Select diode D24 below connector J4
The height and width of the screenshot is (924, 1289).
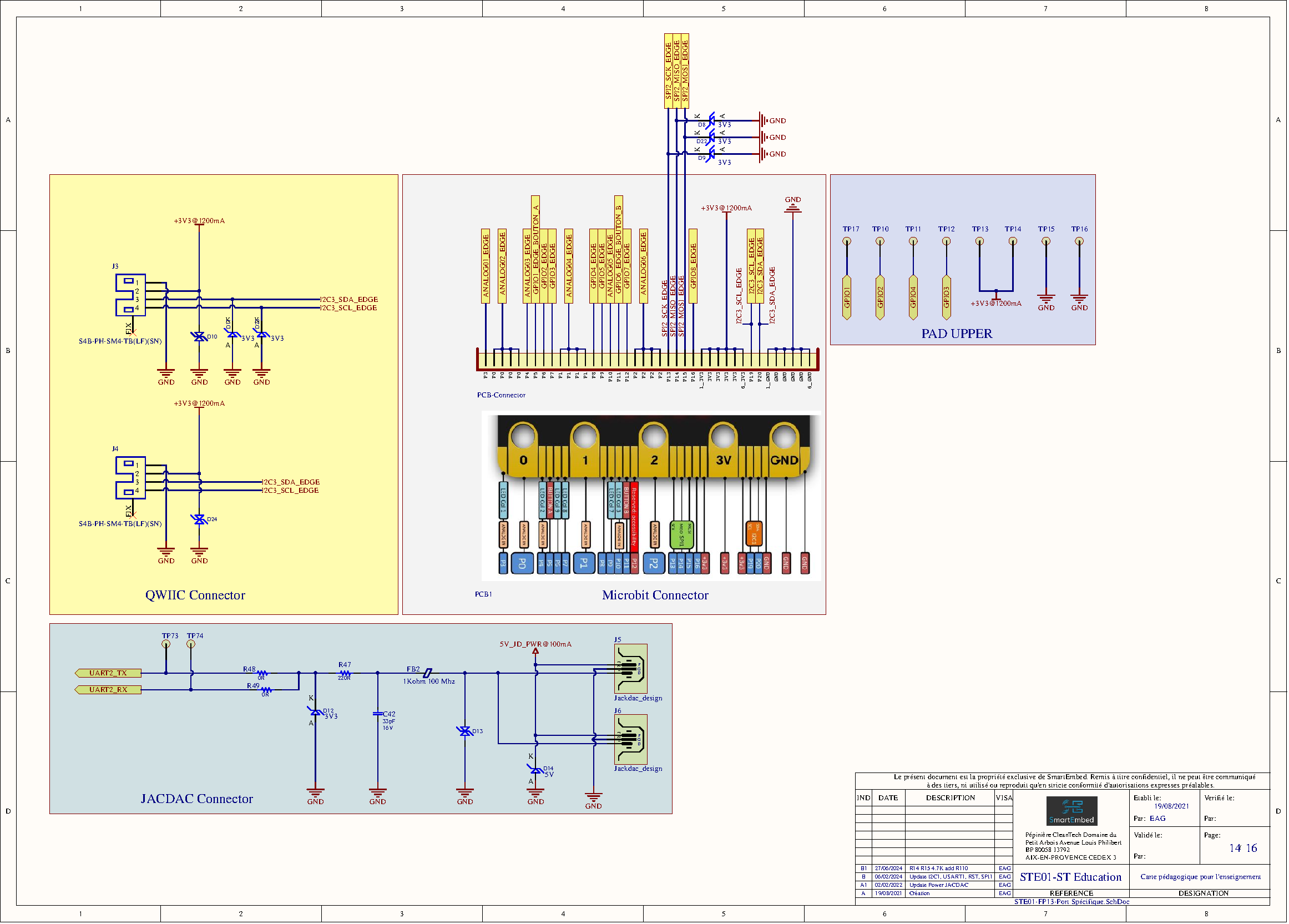pos(200,519)
